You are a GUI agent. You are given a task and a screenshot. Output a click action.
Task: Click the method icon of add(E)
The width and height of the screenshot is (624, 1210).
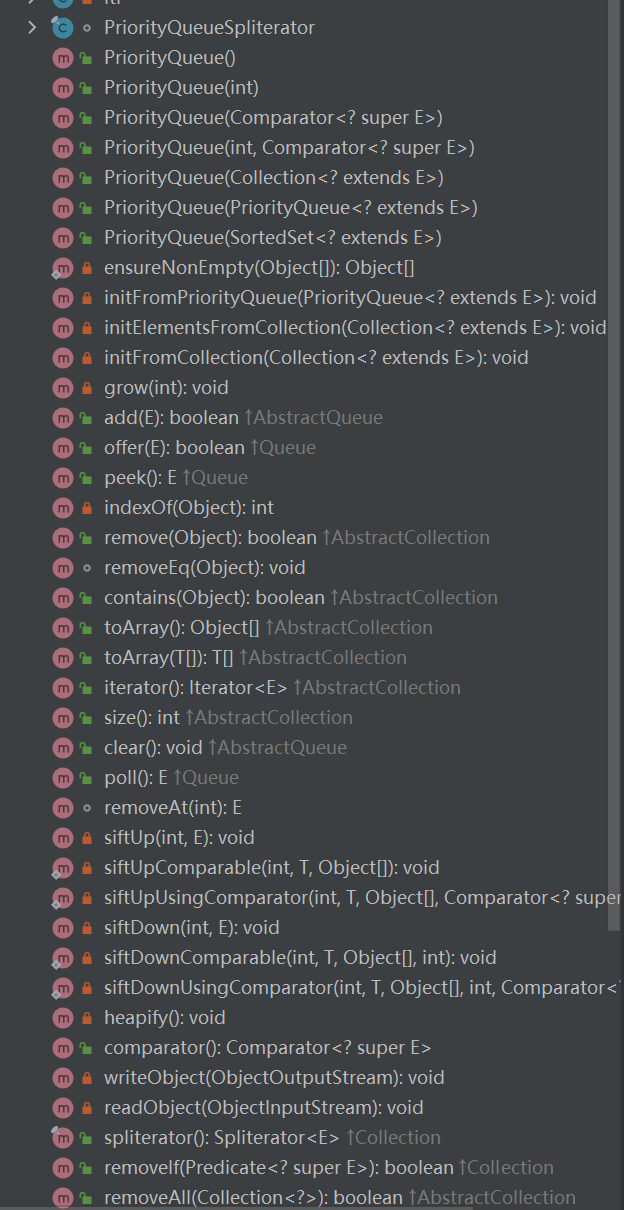(x=63, y=418)
